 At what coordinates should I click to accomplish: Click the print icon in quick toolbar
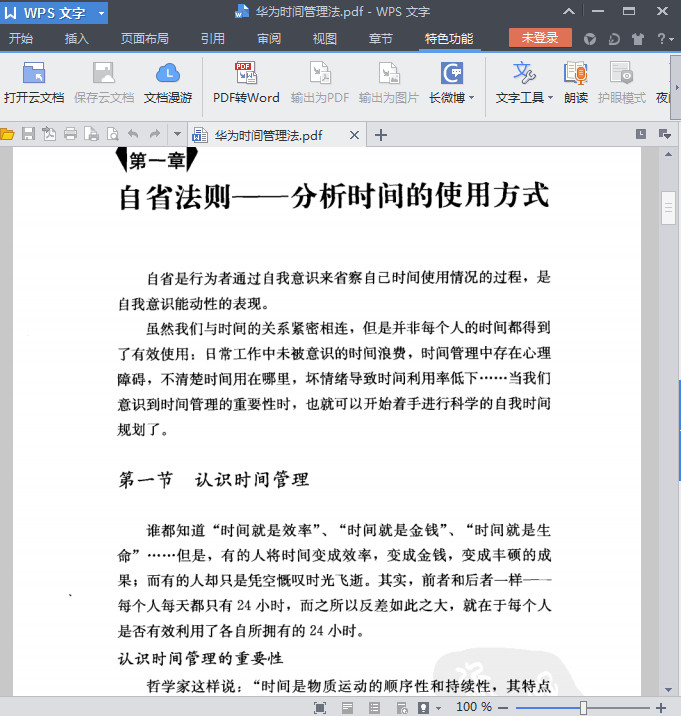click(x=70, y=134)
